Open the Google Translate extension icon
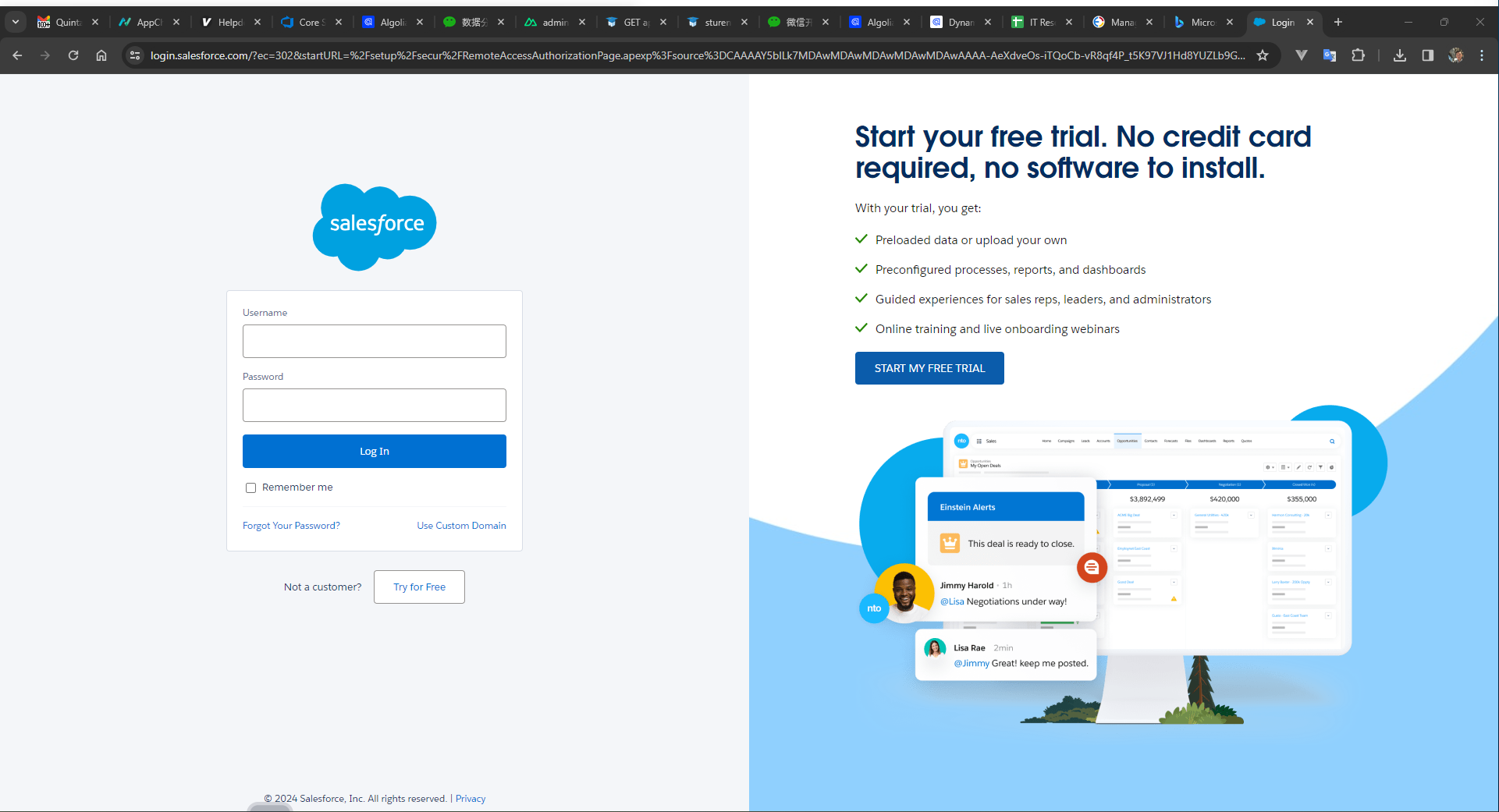Image resolution: width=1499 pixels, height=812 pixels. (1330, 55)
